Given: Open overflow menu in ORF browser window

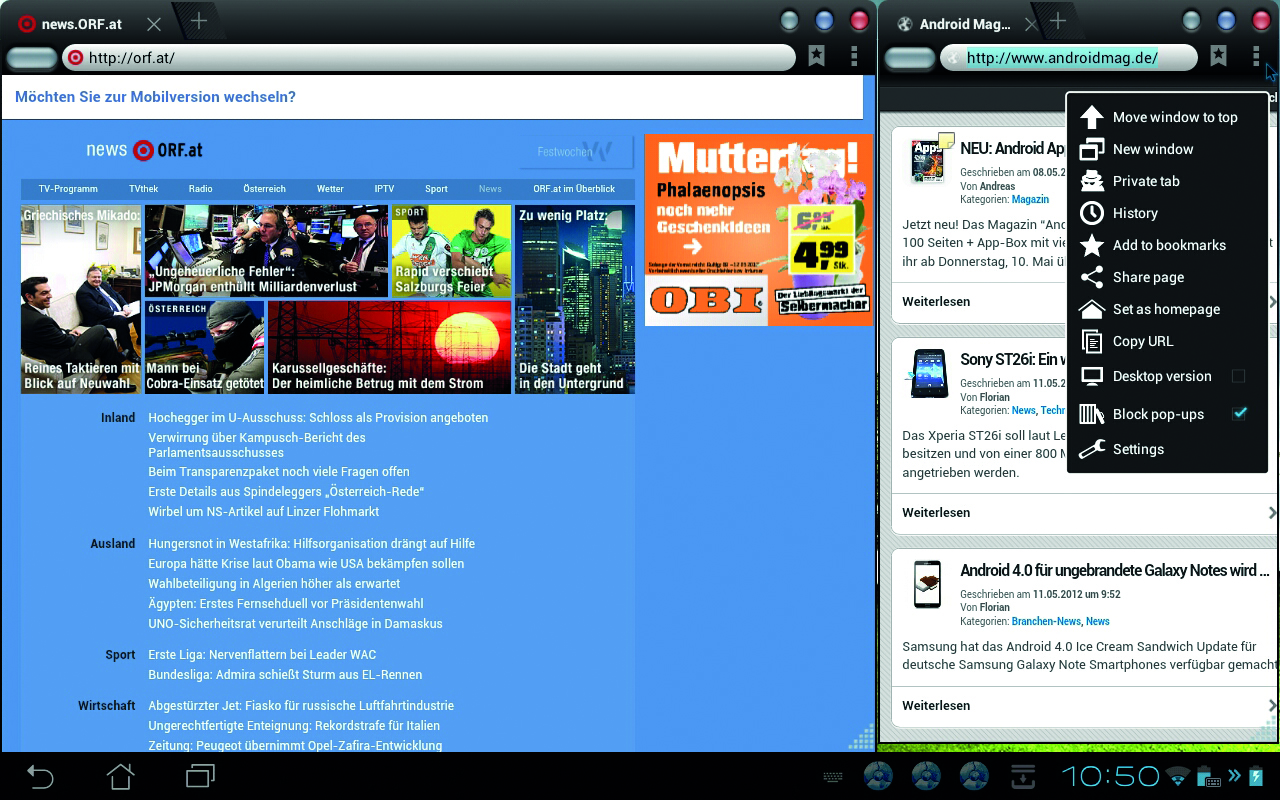Looking at the screenshot, I should (854, 56).
